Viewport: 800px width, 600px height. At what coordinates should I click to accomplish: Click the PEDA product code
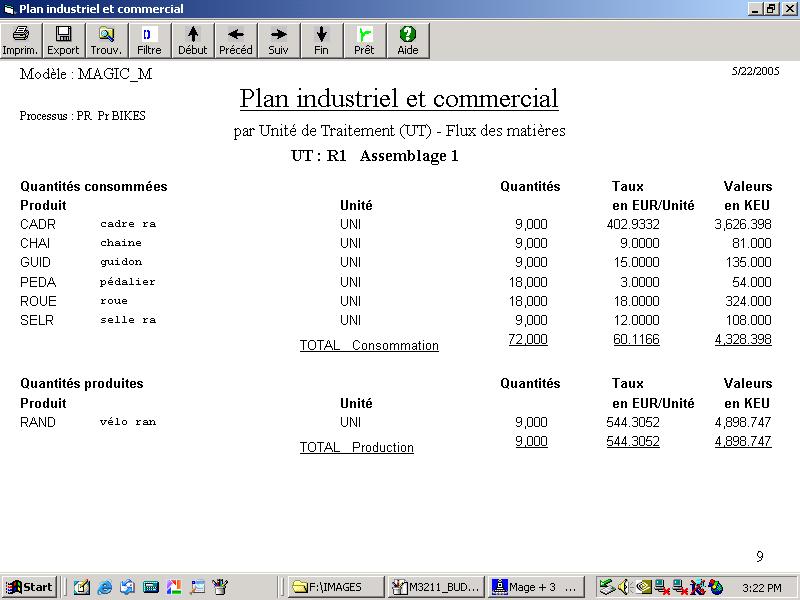[x=38, y=282]
